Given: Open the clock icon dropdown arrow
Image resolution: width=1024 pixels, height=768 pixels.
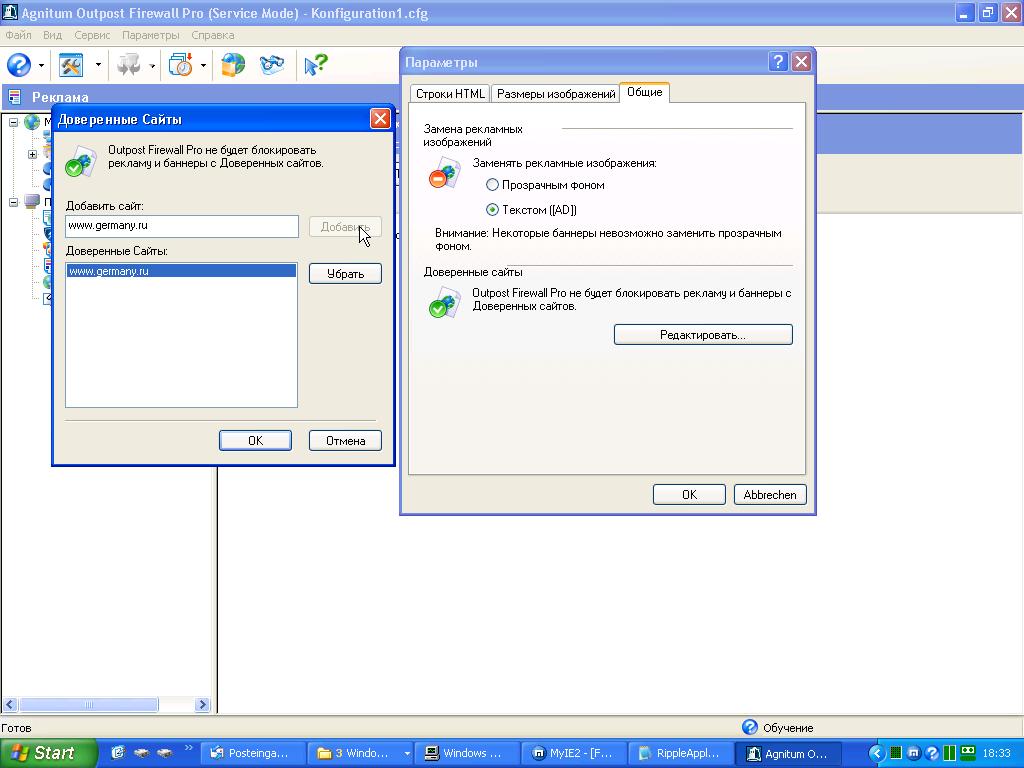Looking at the screenshot, I should coord(203,65).
